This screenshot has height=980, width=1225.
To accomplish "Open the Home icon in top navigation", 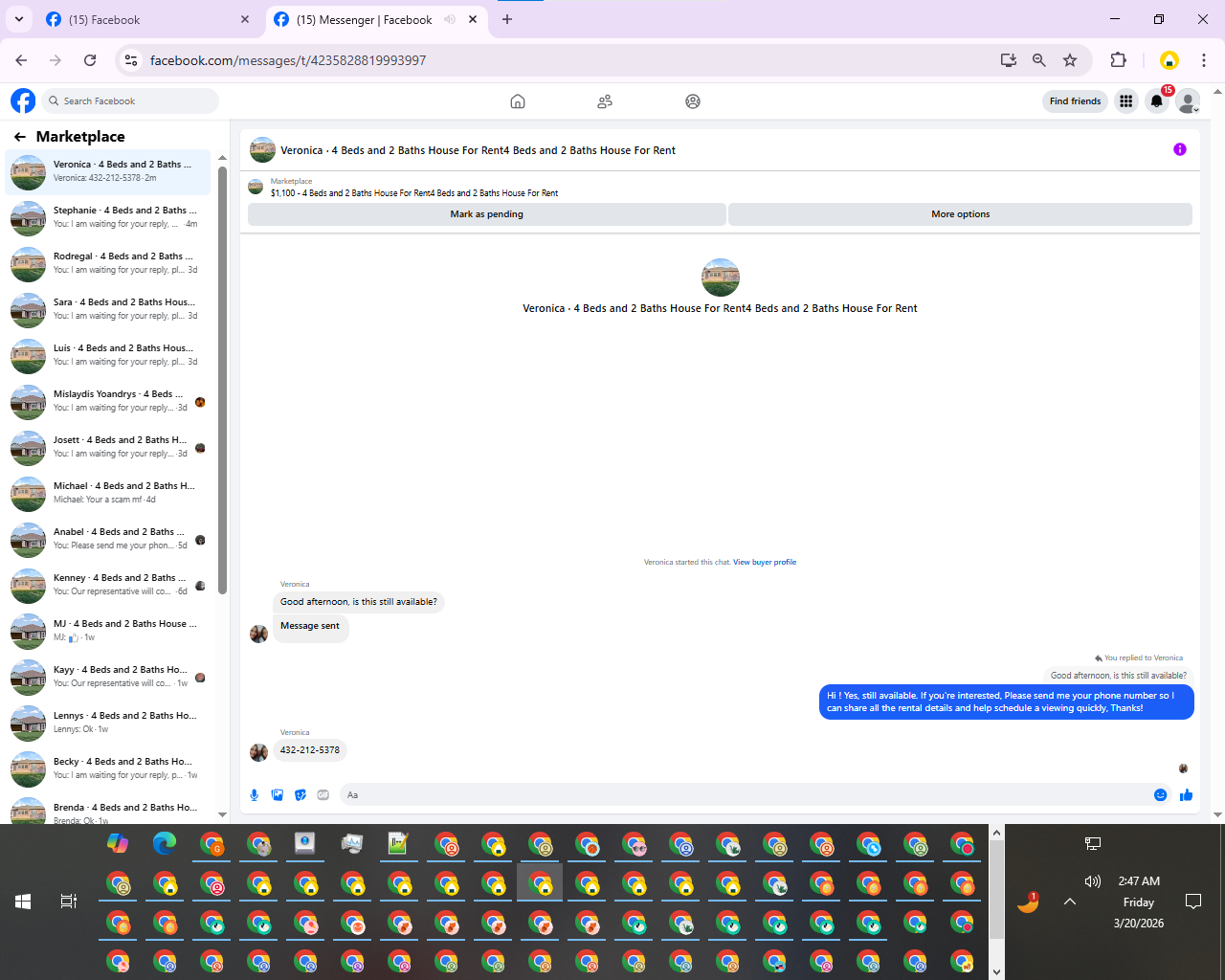I will click(x=518, y=101).
